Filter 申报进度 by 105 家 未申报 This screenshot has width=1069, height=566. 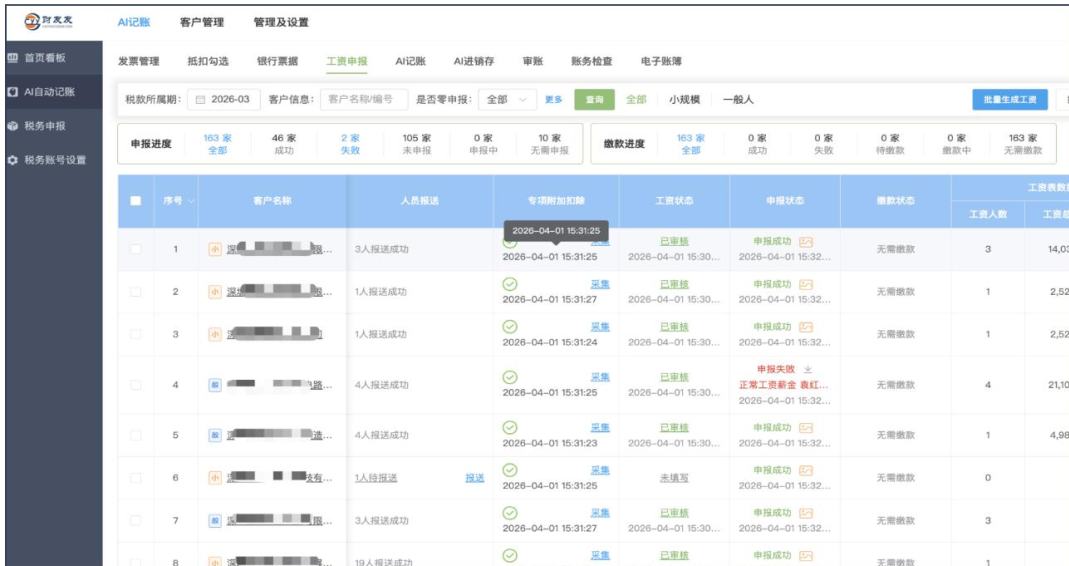pos(417,144)
